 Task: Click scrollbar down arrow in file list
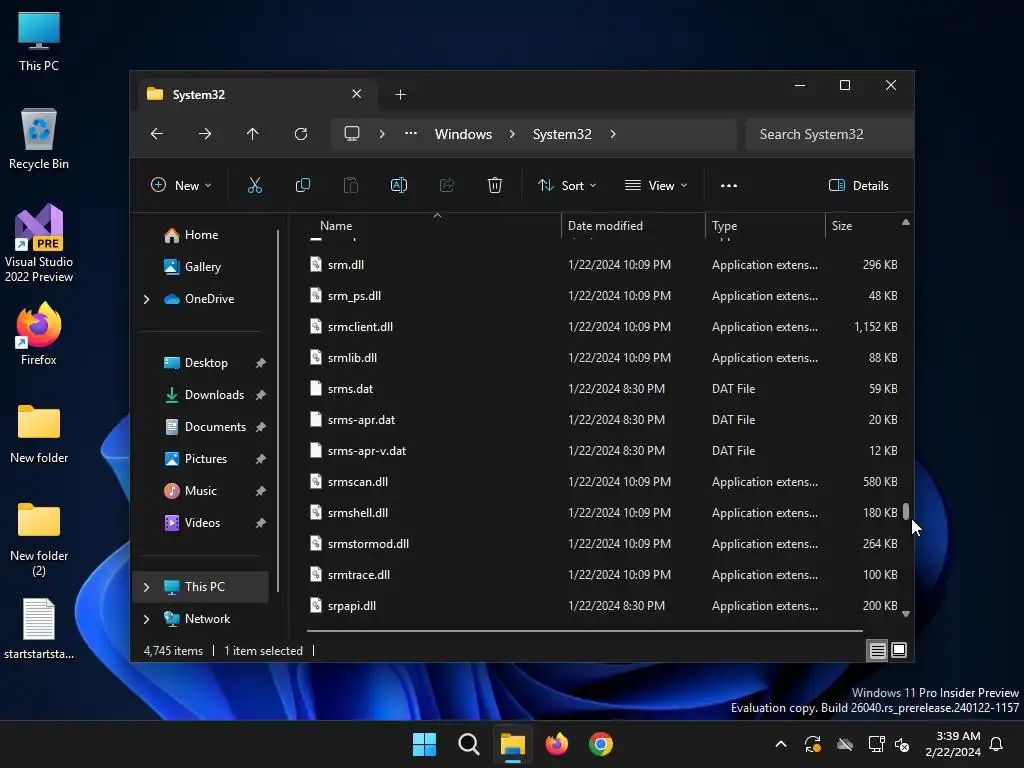[906, 614]
